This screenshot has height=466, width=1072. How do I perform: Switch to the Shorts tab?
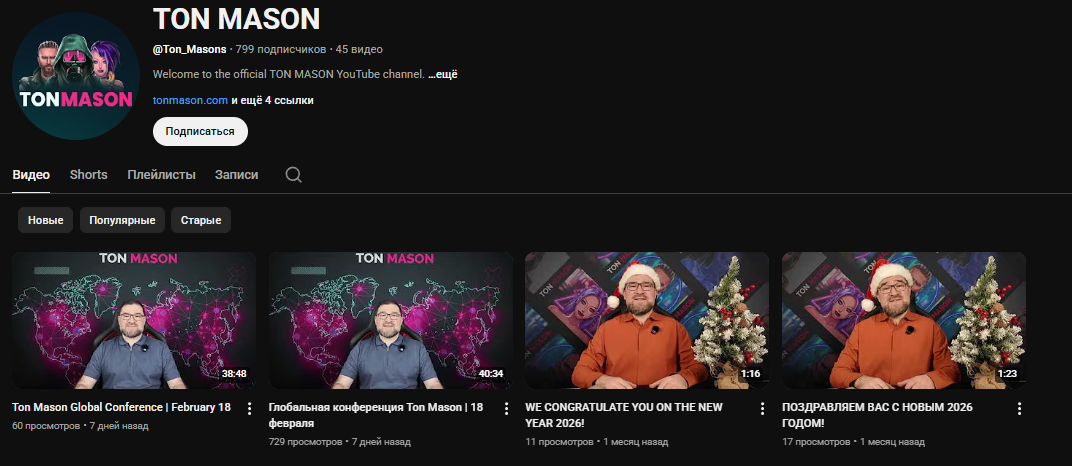pos(89,174)
